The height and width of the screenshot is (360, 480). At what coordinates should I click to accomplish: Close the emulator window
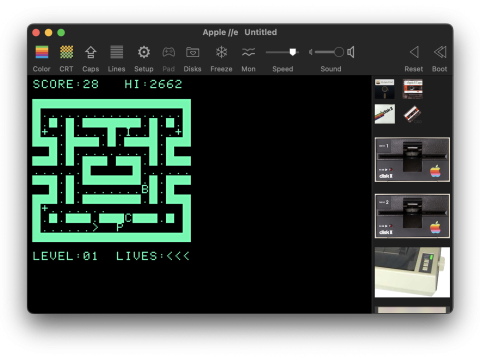pyautogui.click(x=36, y=32)
